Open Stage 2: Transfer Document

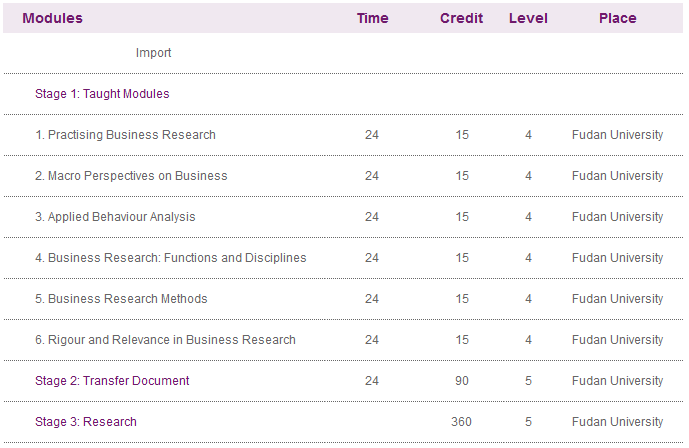[112, 381]
